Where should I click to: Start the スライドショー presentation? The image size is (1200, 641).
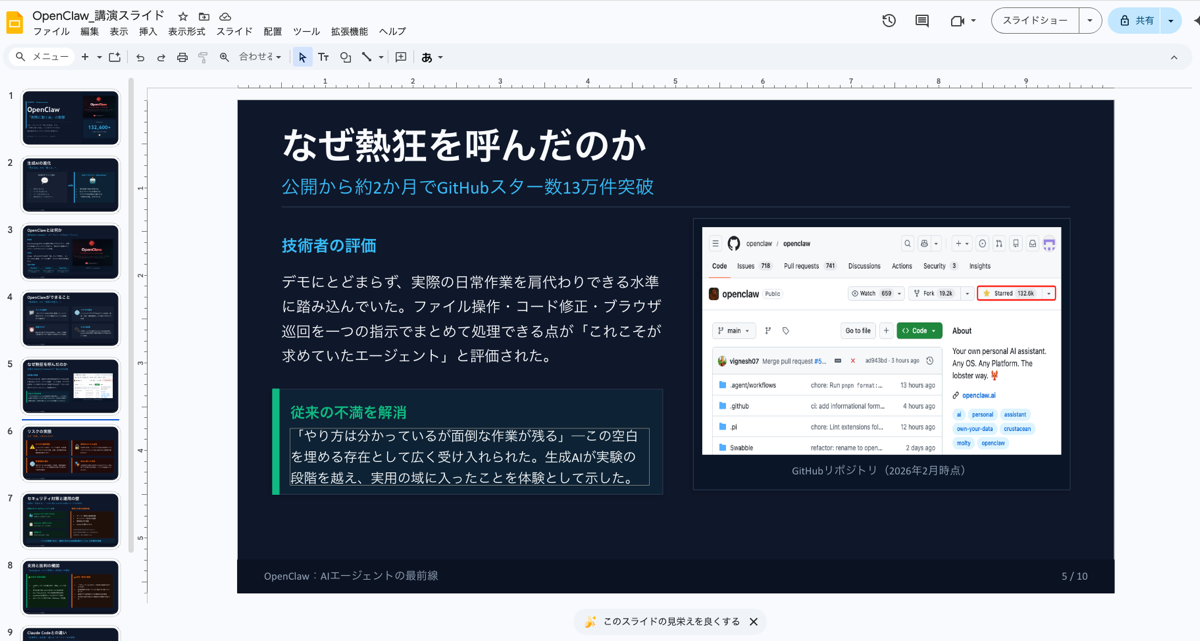click(1035, 20)
